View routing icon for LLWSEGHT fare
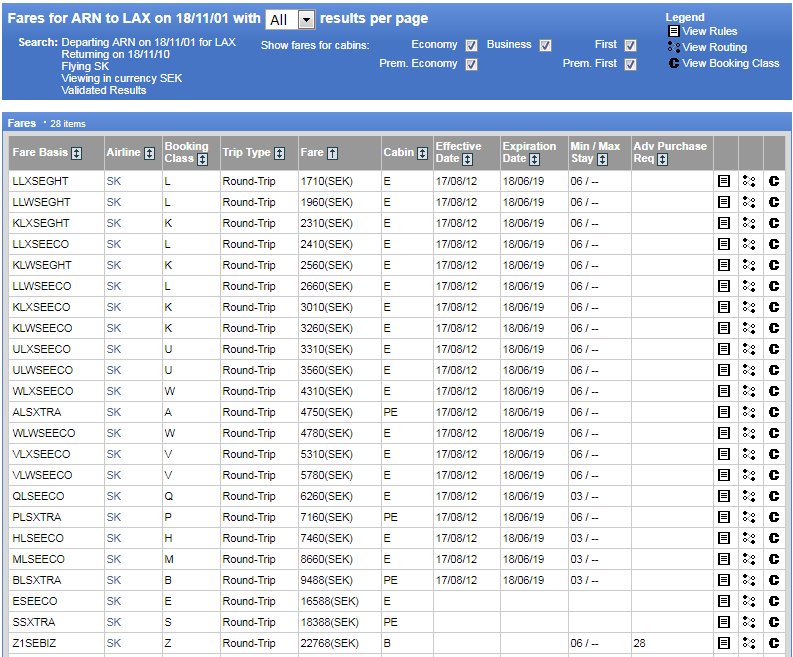The height and width of the screenshot is (657, 793). point(748,202)
